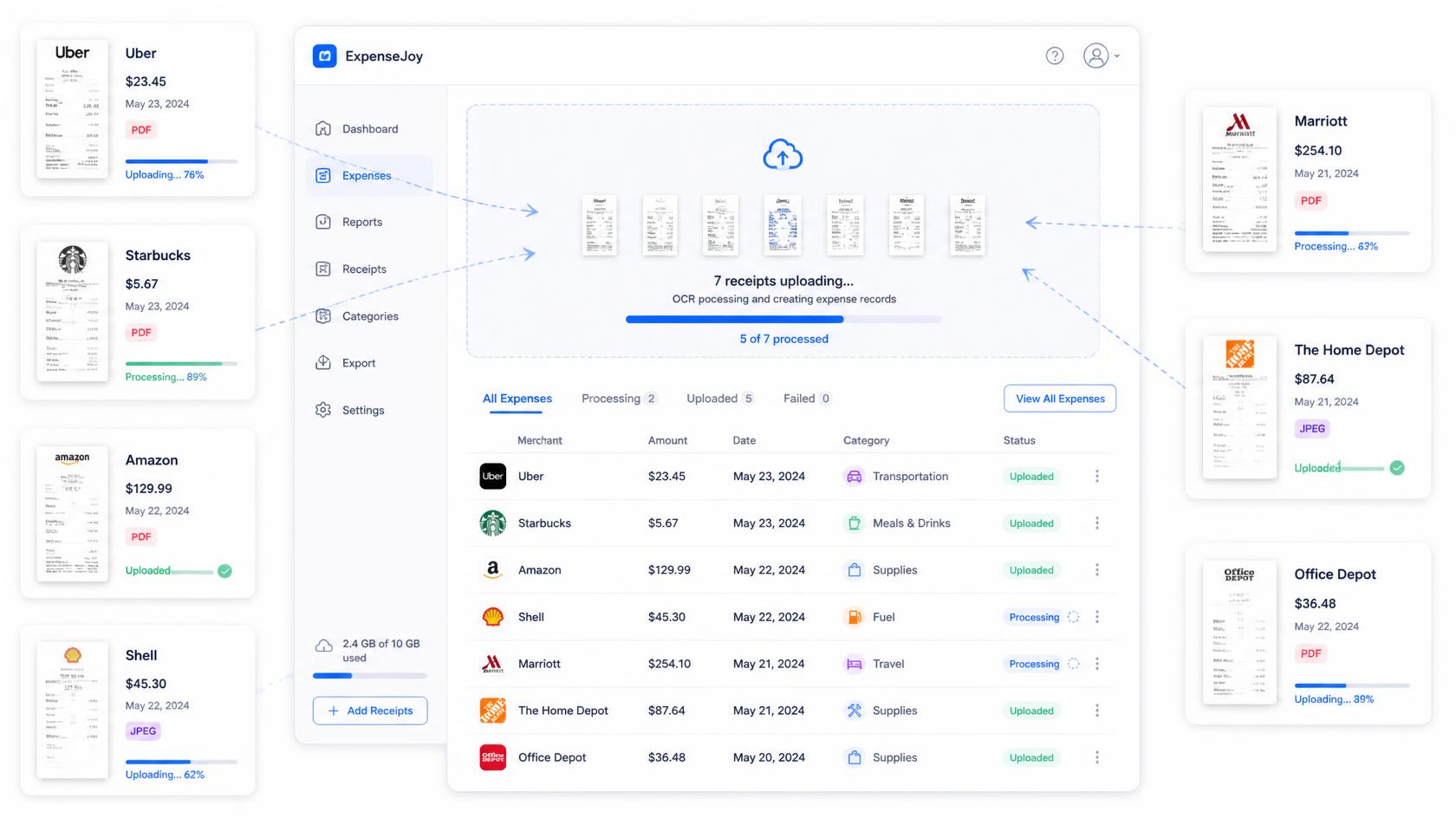Select Expenses in the sidebar
The image size is (1456, 818).
(368, 176)
